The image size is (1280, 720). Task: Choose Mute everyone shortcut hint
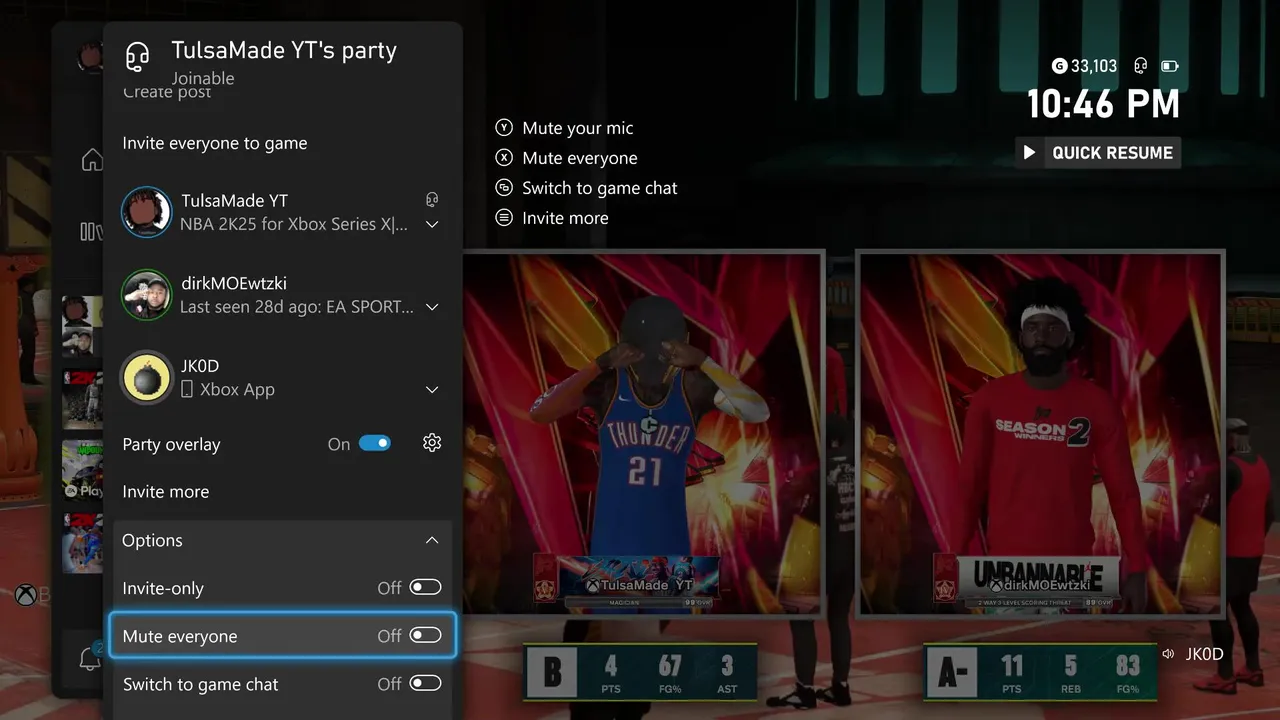point(580,158)
